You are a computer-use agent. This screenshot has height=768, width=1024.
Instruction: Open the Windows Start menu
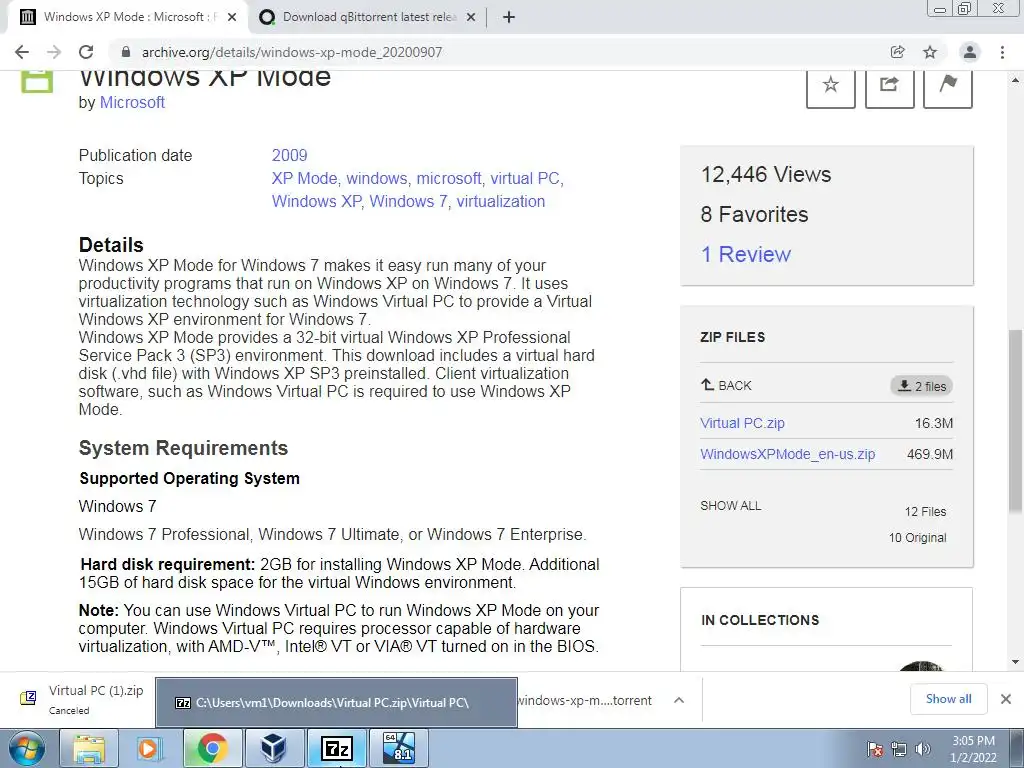tap(26, 748)
